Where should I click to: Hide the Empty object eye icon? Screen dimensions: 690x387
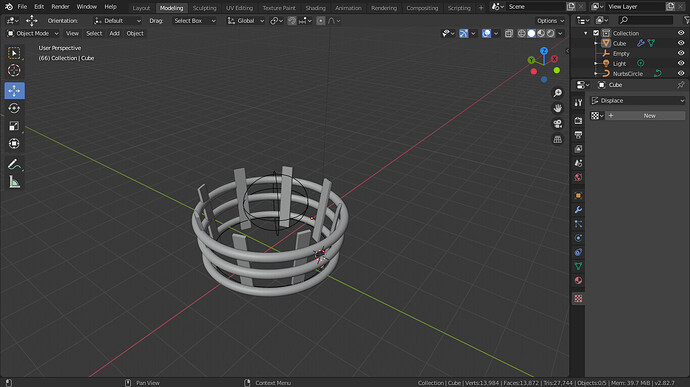[681, 53]
